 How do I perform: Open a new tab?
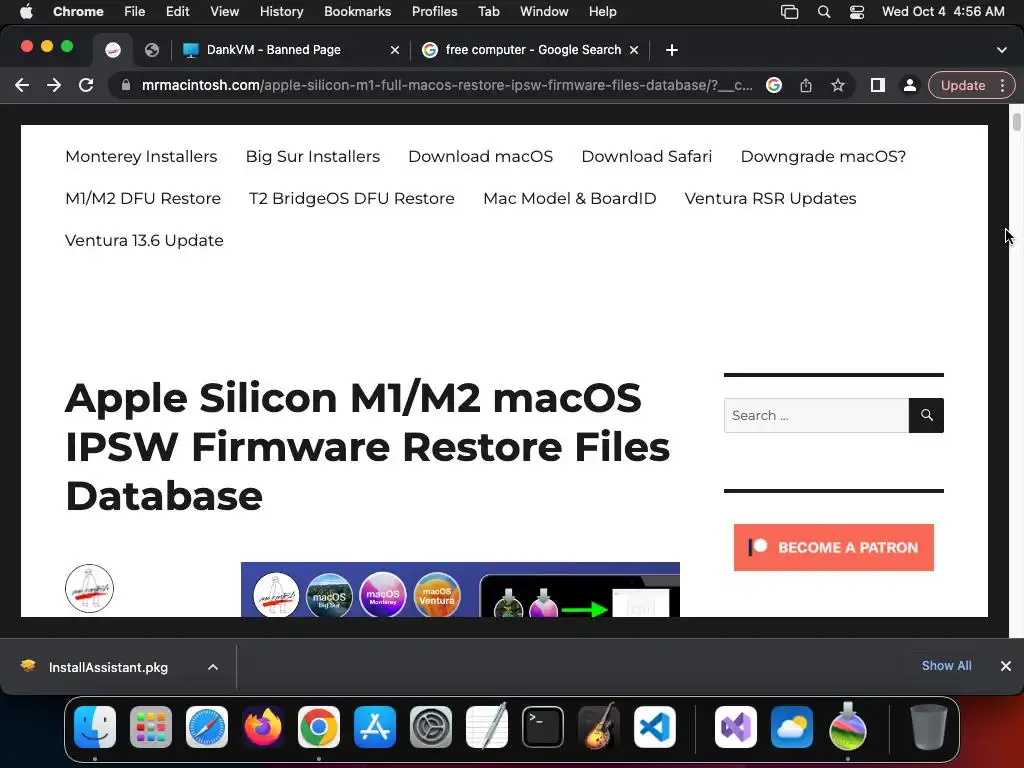click(x=671, y=50)
